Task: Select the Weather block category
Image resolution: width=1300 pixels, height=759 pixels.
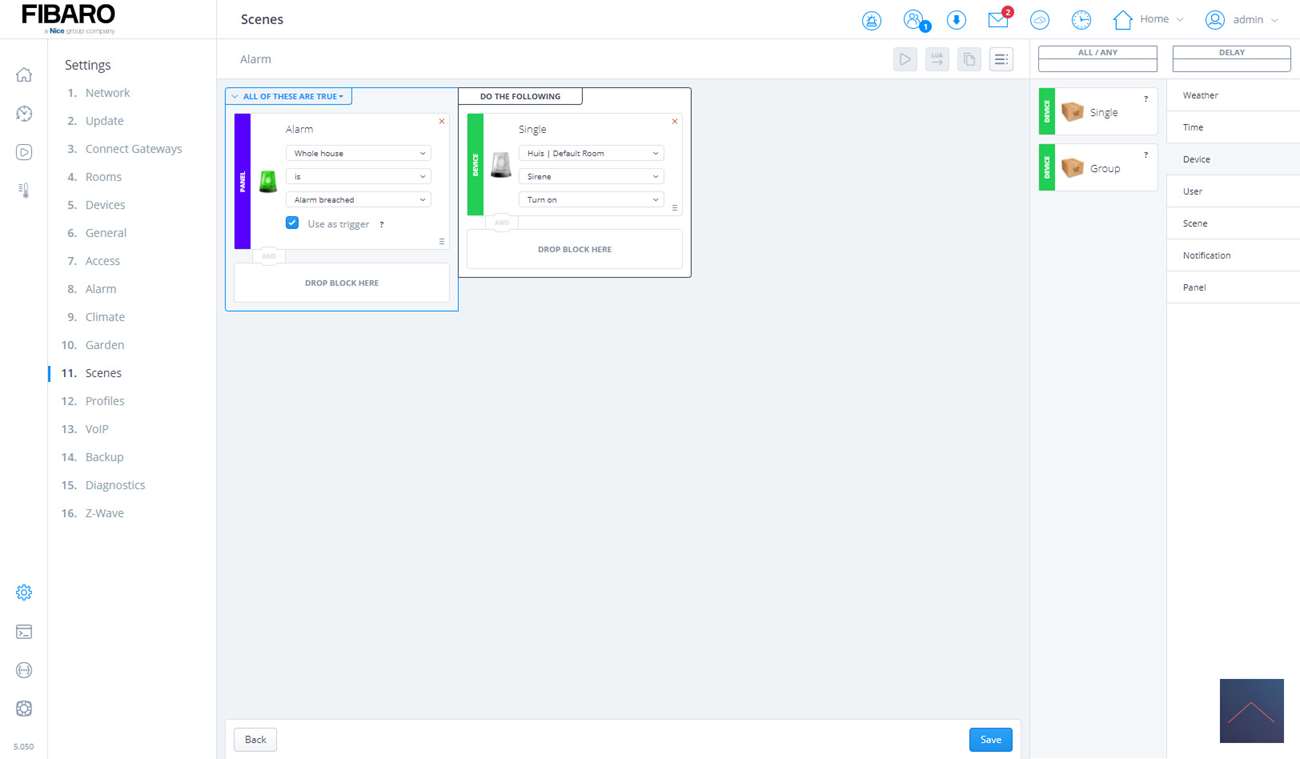Action: [x=1233, y=95]
